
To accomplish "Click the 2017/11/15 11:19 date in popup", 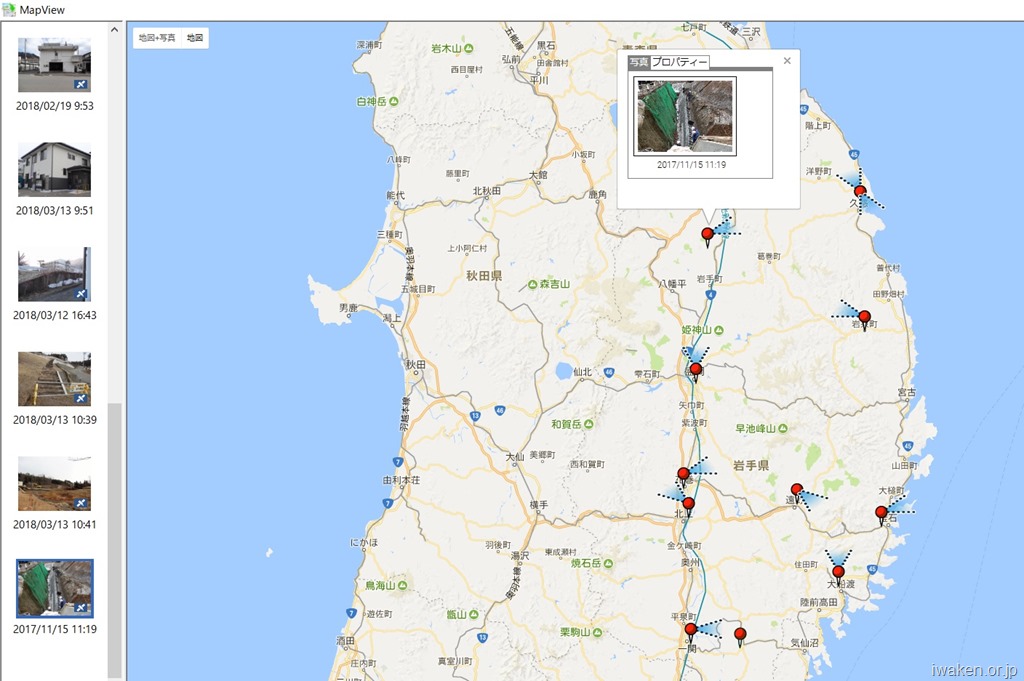I will click(691, 165).
